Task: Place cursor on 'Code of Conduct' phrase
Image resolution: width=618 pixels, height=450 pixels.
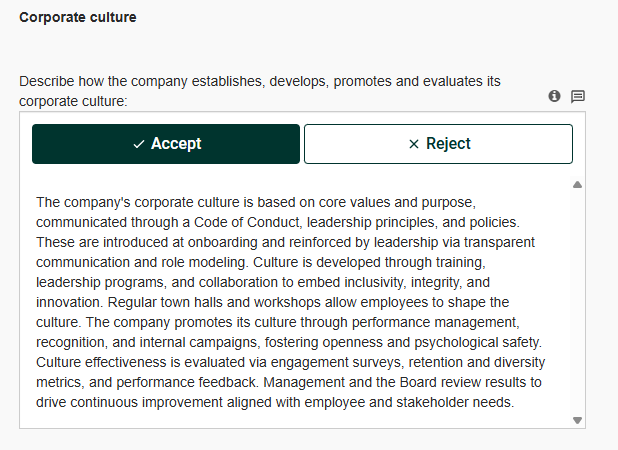Action: click(247, 222)
